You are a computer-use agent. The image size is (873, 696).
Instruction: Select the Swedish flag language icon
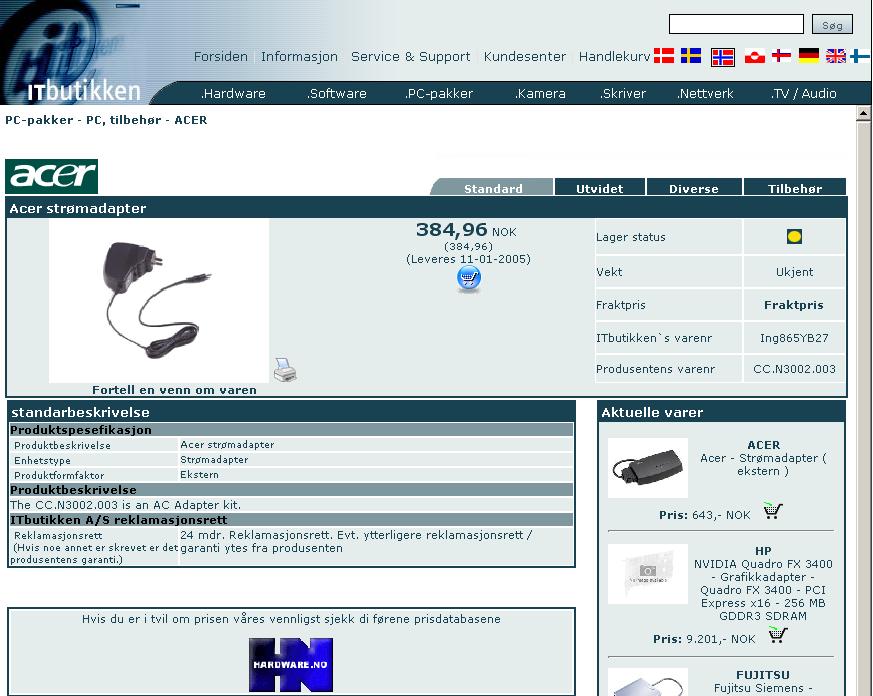coord(691,56)
